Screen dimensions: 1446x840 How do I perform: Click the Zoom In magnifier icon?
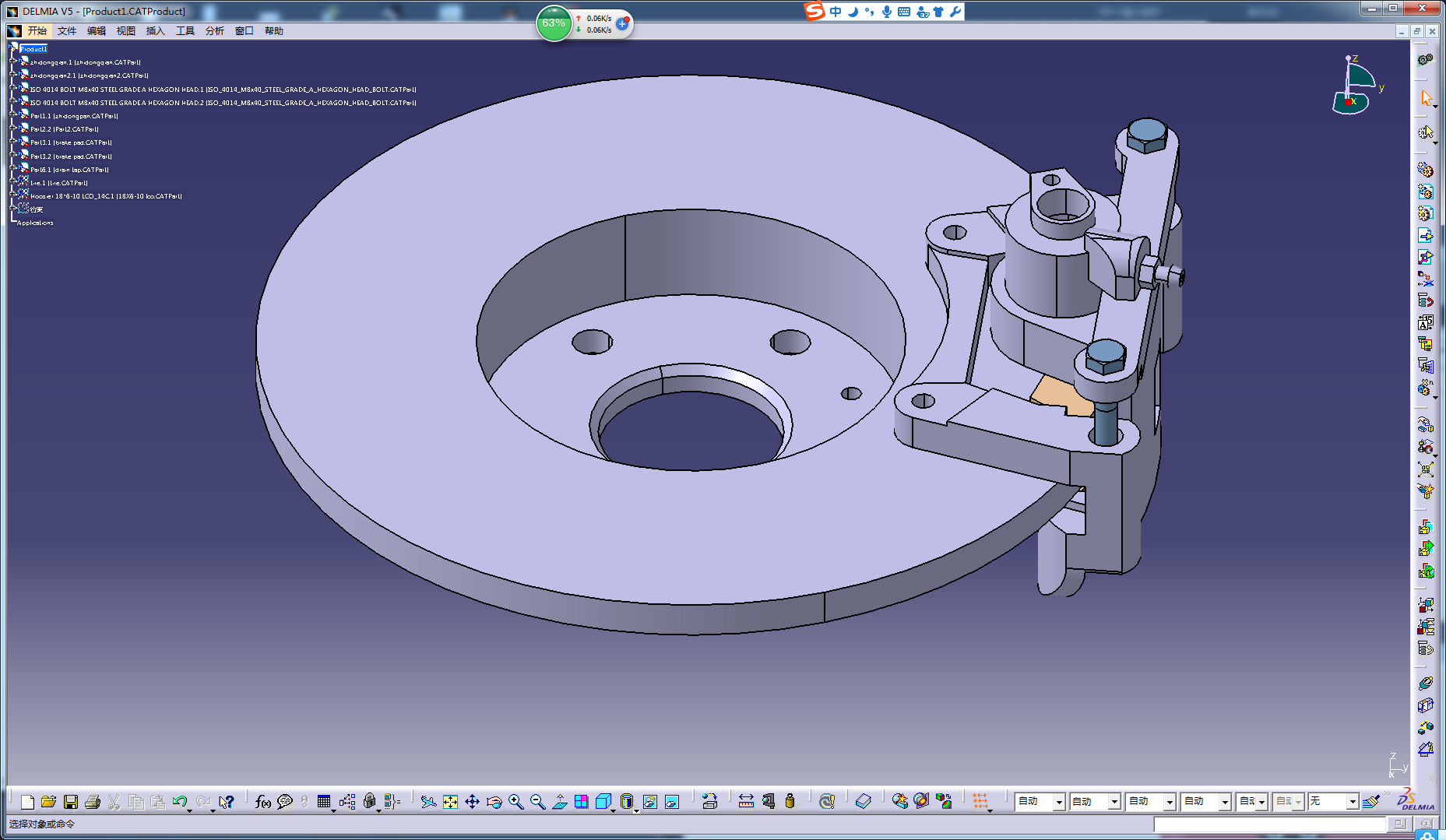click(515, 802)
